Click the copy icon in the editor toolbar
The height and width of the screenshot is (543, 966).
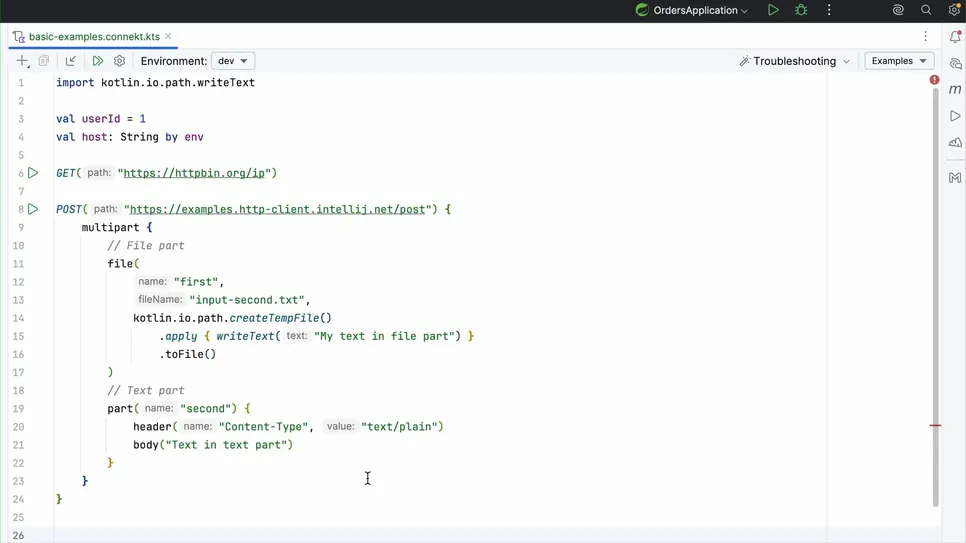tap(44, 60)
